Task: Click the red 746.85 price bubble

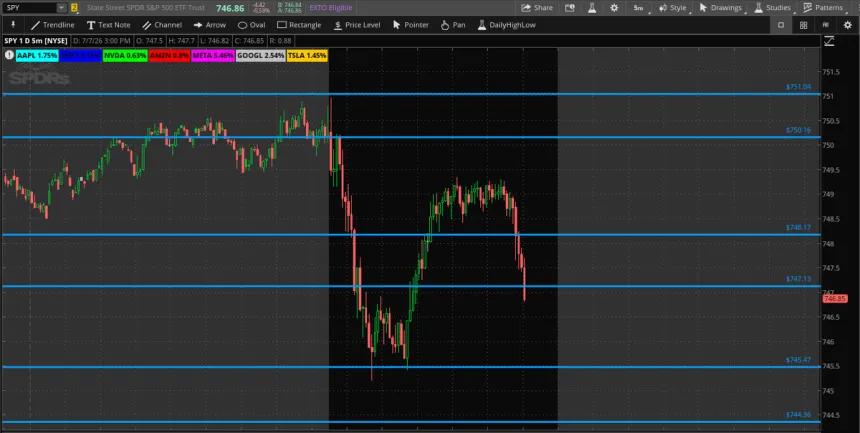Action: [835, 299]
